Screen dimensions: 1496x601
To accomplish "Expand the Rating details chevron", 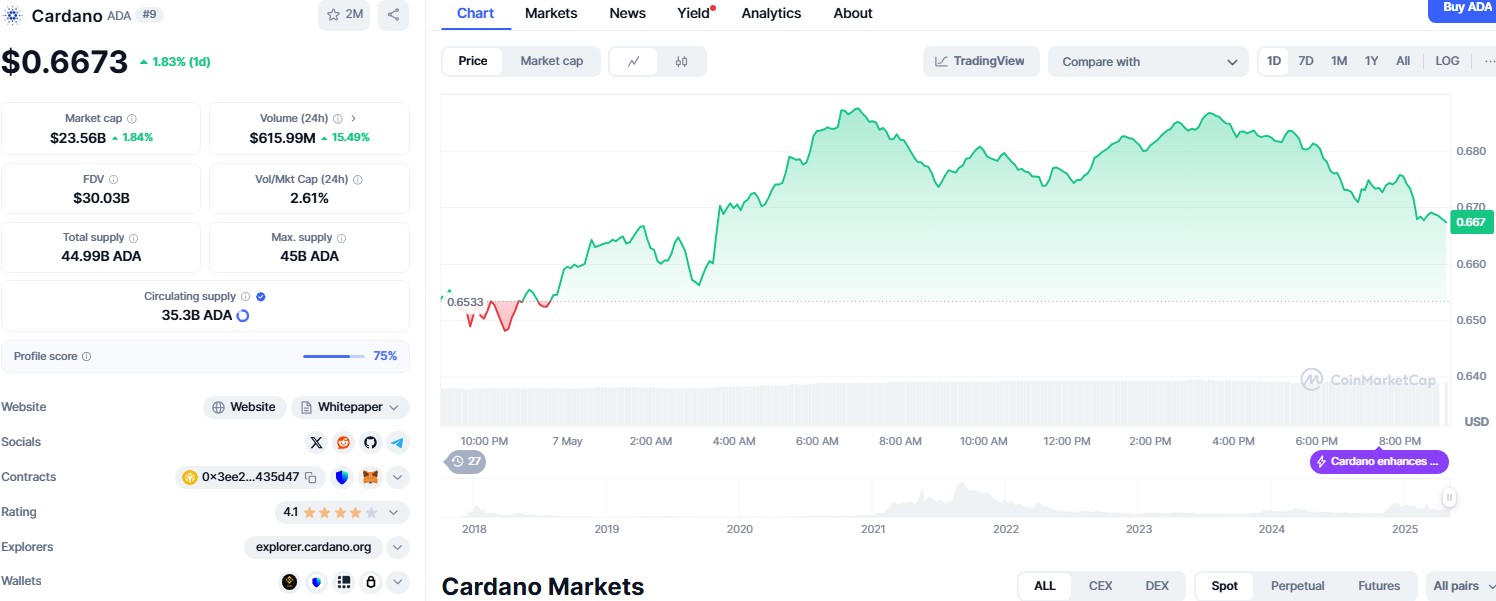I will (x=394, y=512).
